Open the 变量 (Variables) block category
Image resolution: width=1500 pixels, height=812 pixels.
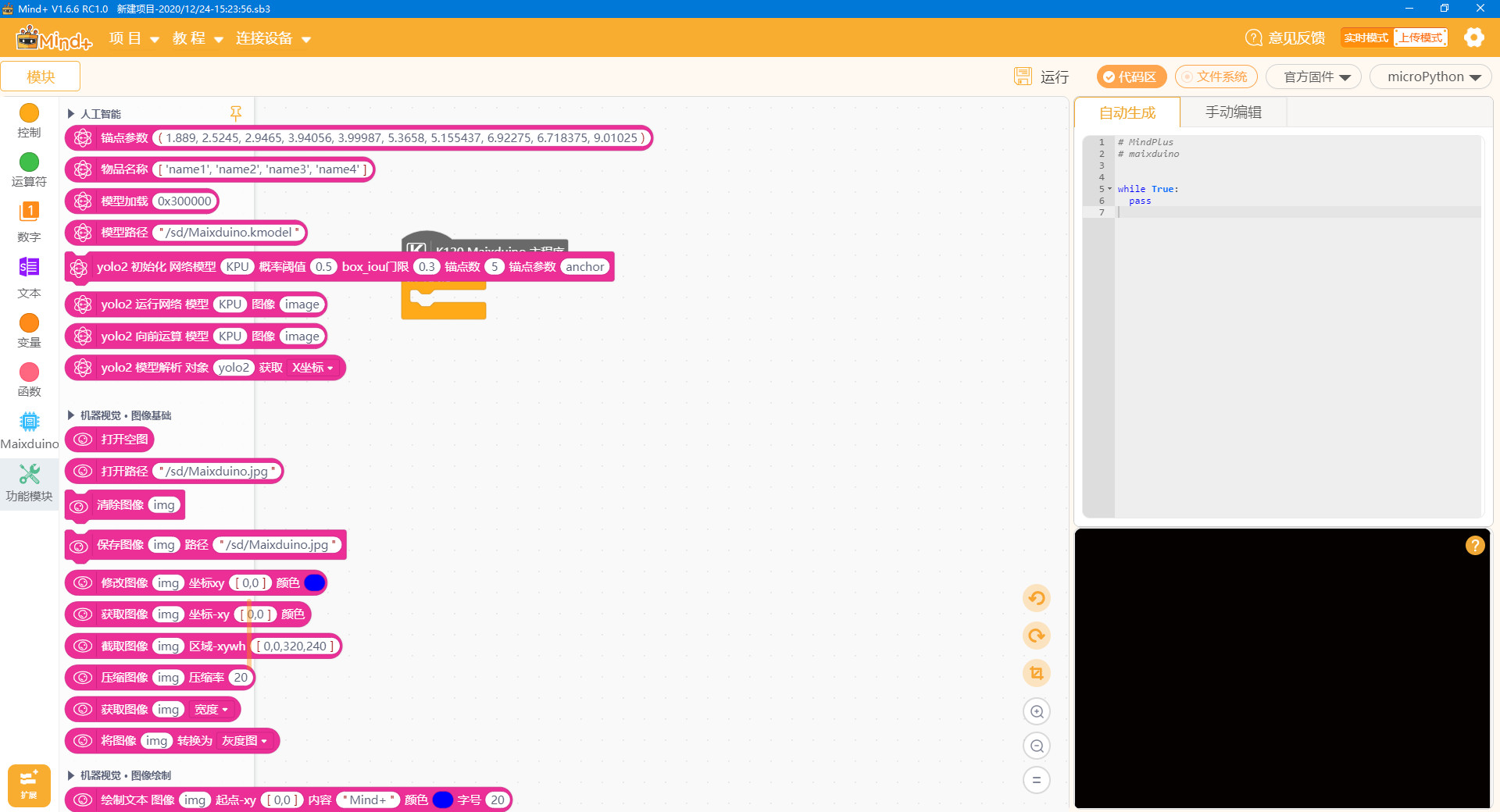(29, 331)
